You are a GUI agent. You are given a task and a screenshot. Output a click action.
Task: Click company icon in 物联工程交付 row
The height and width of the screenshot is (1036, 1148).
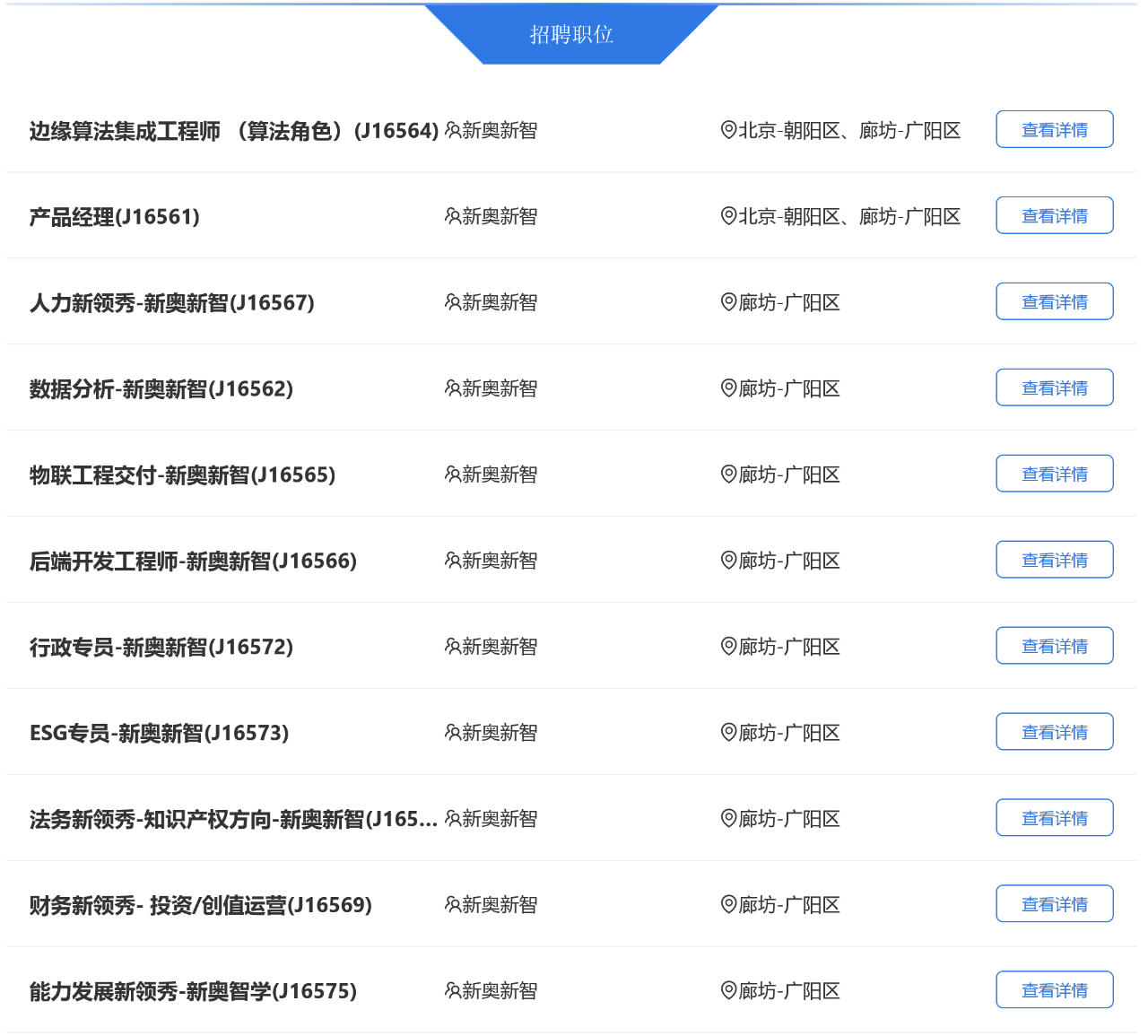pyautogui.click(x=453, y=474)
